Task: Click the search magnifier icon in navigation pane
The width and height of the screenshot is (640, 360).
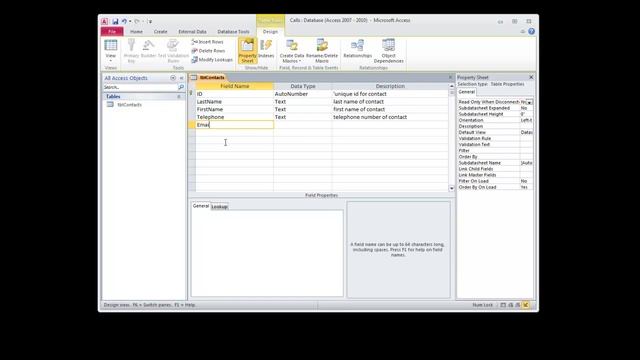Action: (x=181, y=87)
